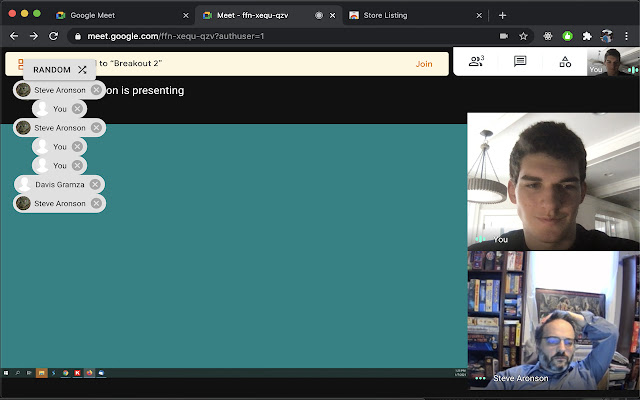640x400 pixels.
Task: Open a new browser tab
Action: point(502,16)
